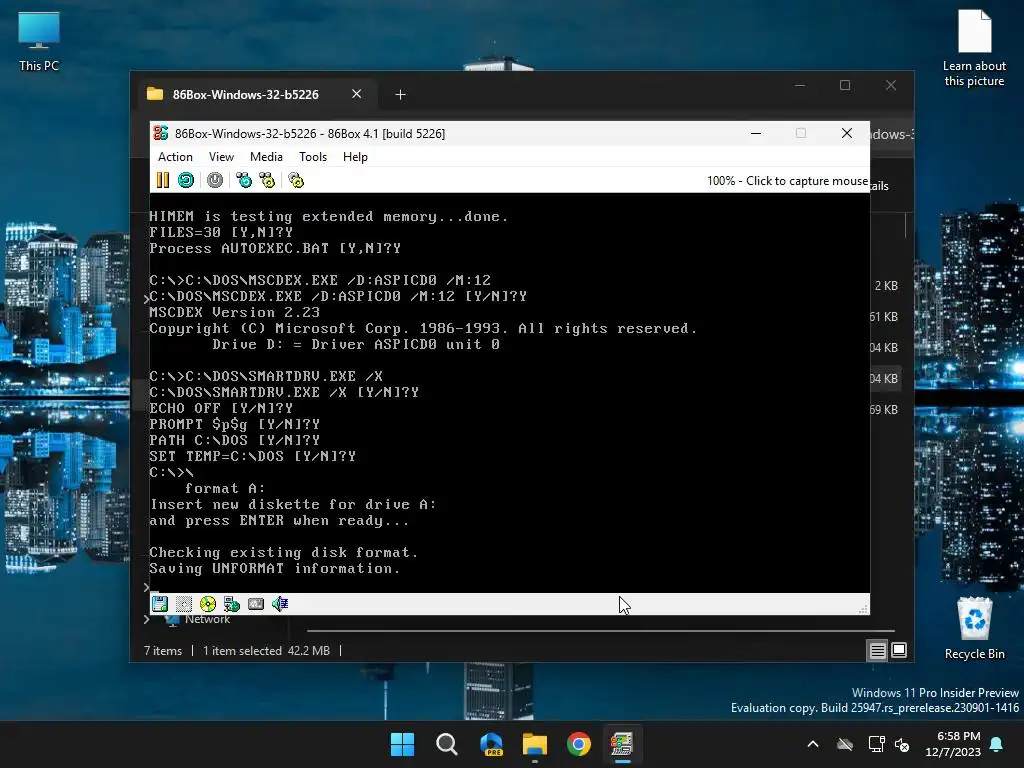The image size is (1024, 768).
Task: Send Ctrl+Alt+Del via toolbar icon
Action: [244, 180]
